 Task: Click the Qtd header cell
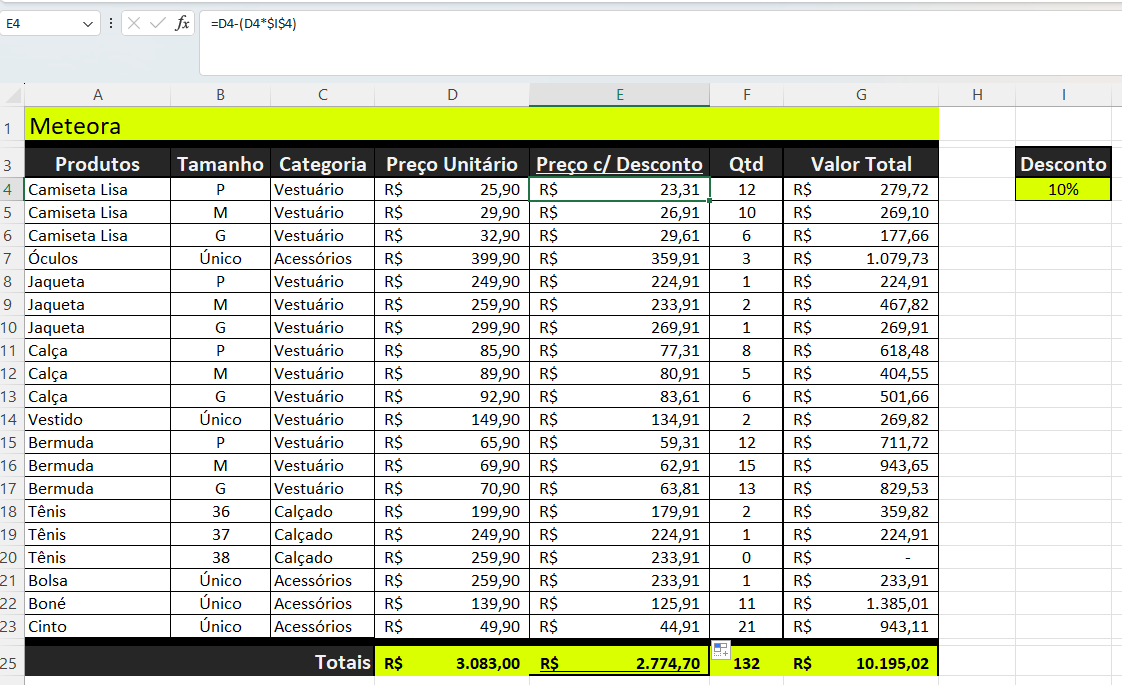click(746, 164)
